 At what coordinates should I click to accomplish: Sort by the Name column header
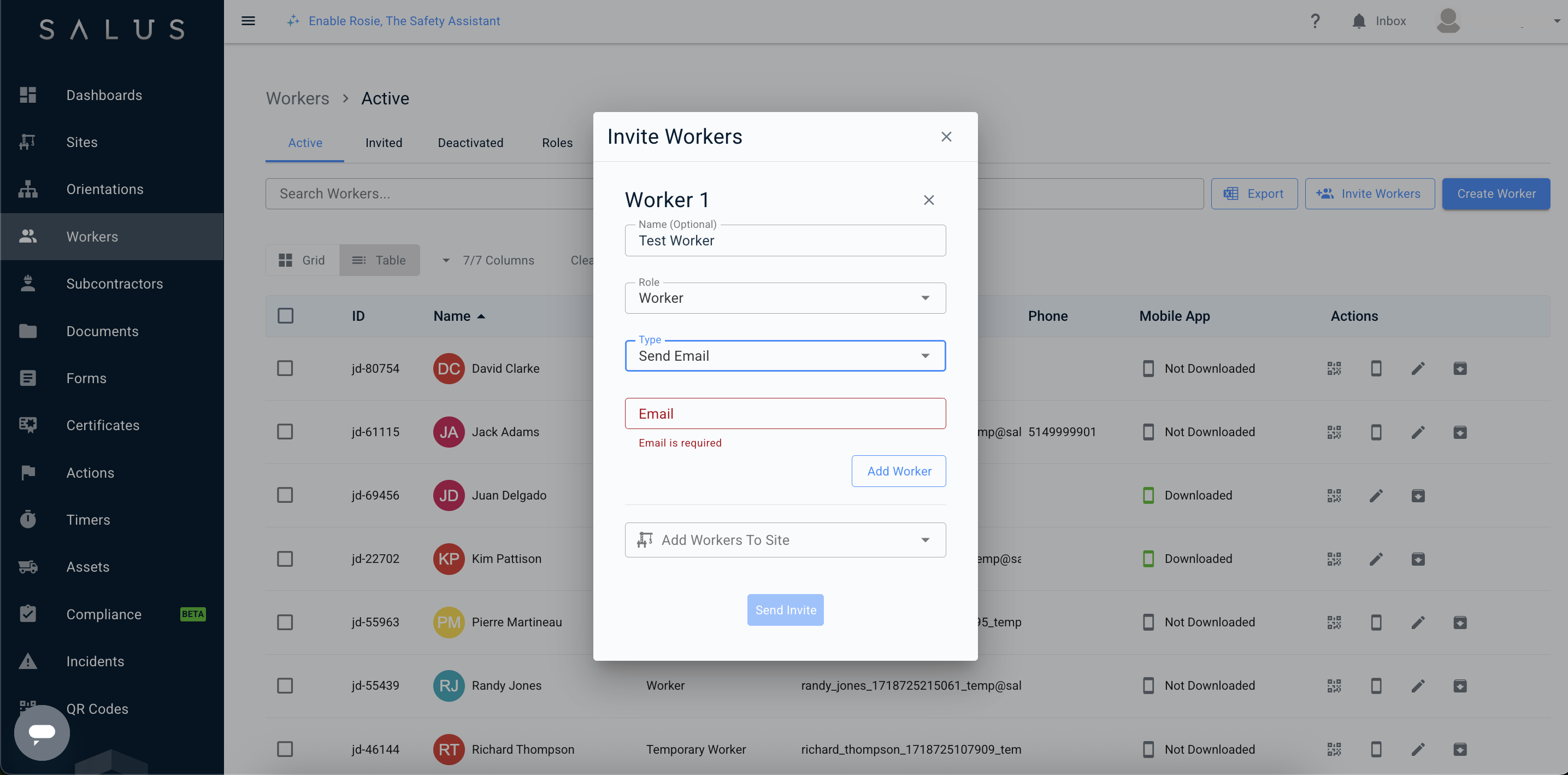click(x=459, y=316)
